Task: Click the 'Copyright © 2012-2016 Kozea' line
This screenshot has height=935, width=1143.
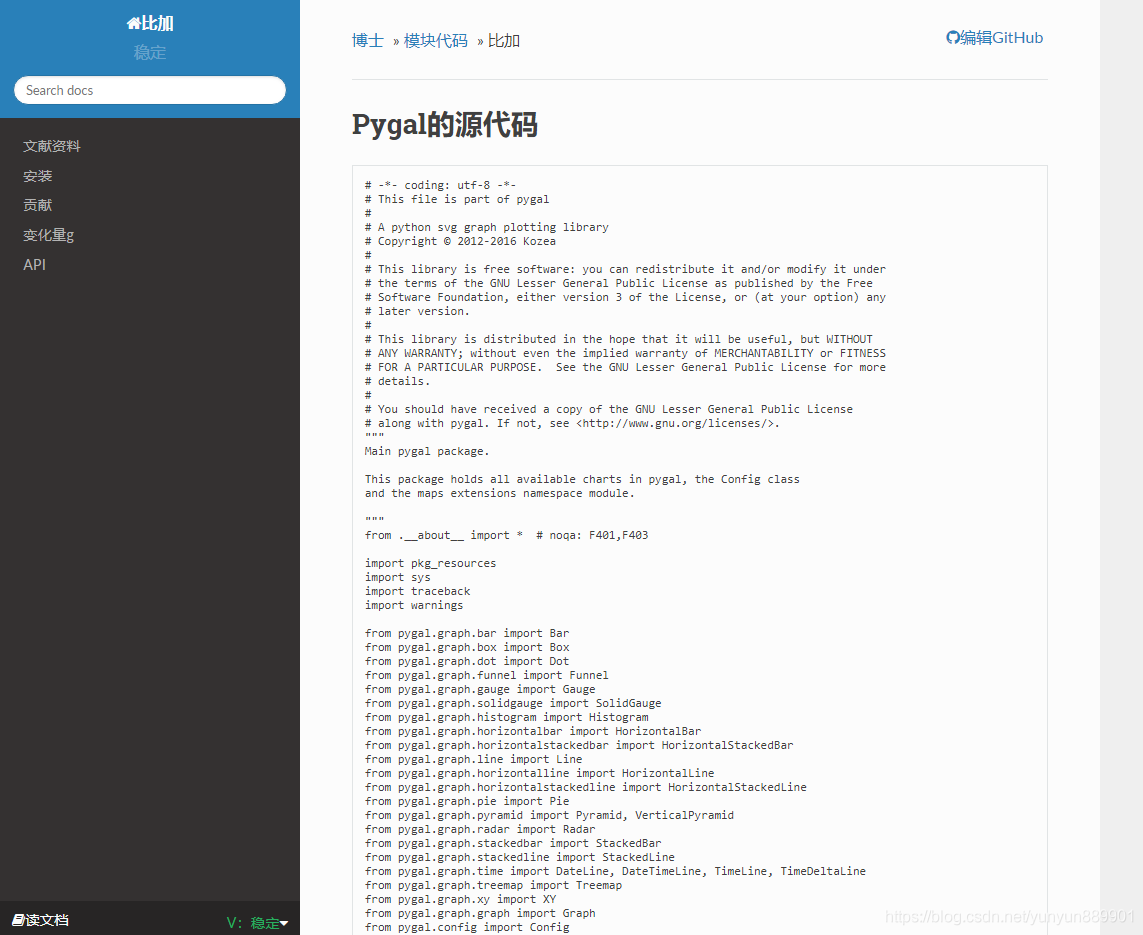Action: coord(460,241)
